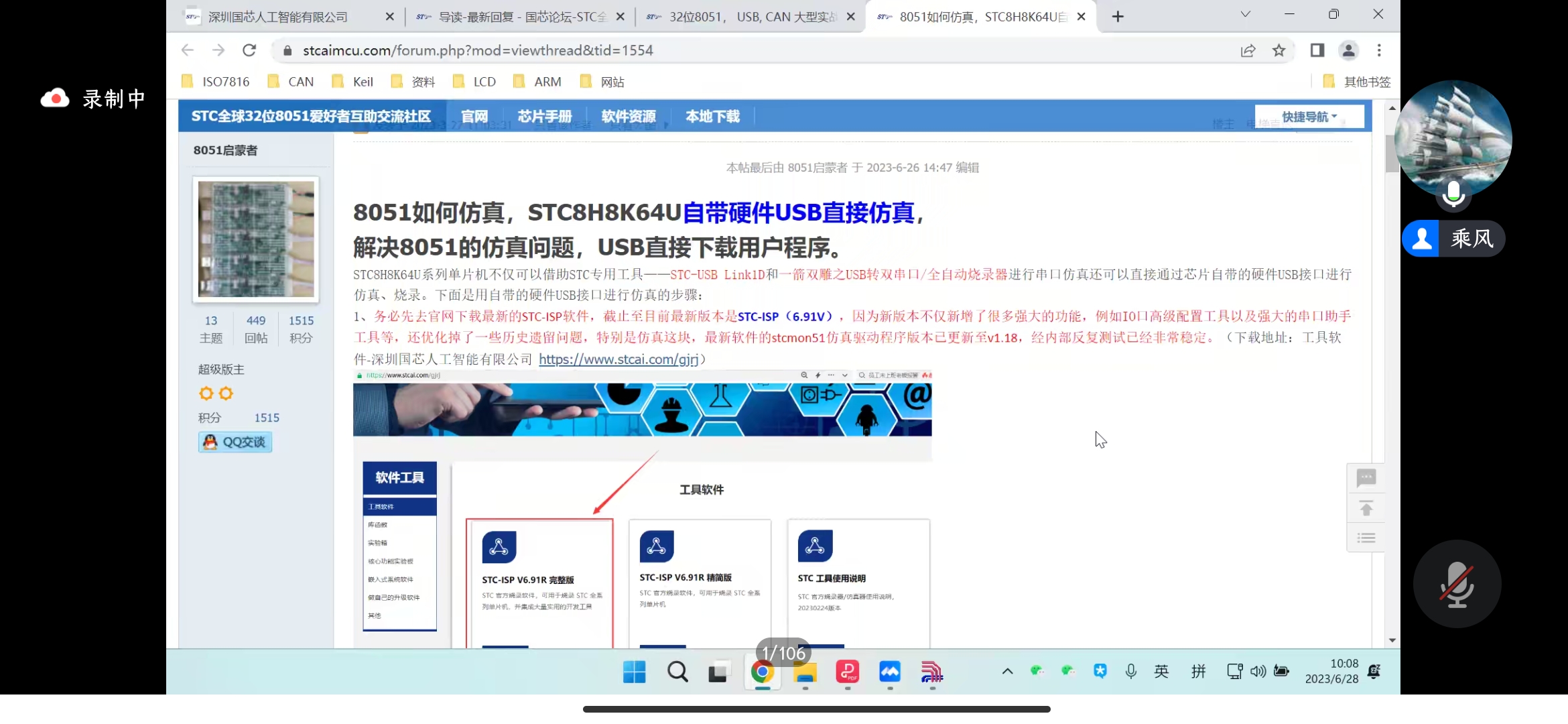1568x724 pixels.
Task: Click forum reply speech-bubble icon
Action: (1366, 478)
